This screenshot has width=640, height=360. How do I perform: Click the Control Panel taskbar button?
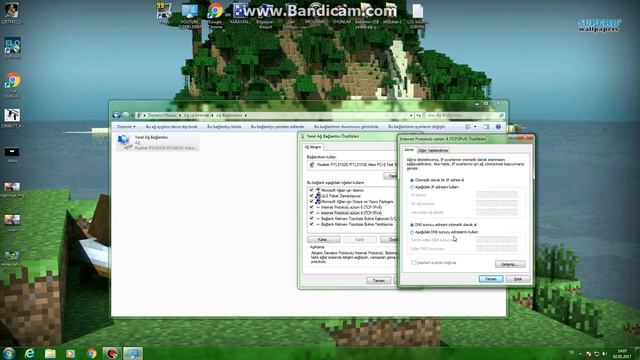click(x=133, y=353)
